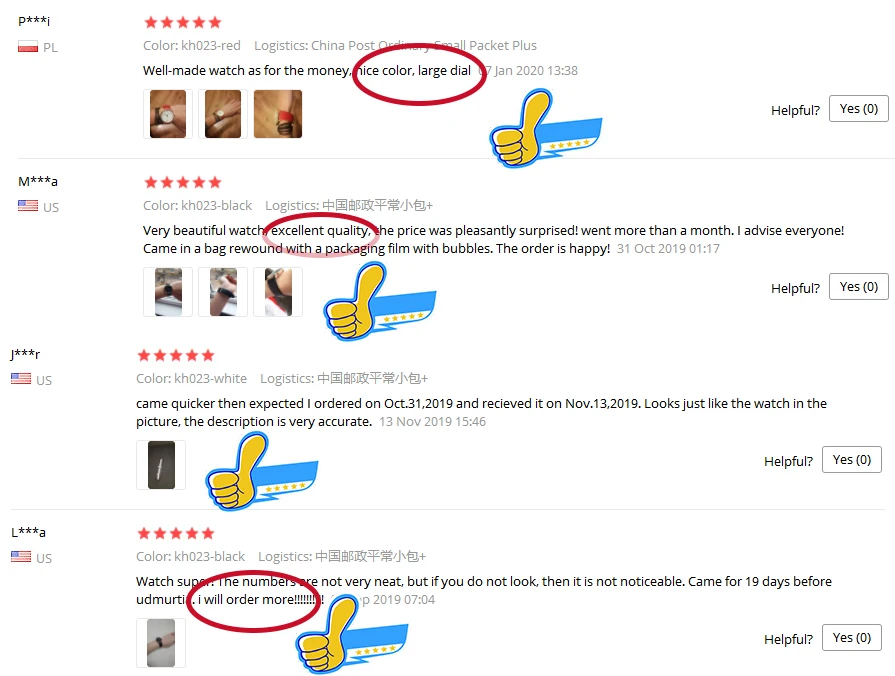Open second wrist photo in P***i's review
This screenshot has width=895, height=676.
223,114
